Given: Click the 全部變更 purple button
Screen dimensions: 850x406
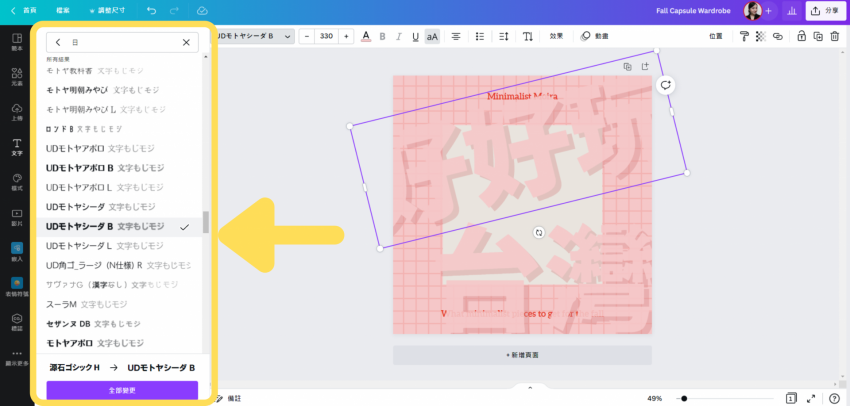Looking at the screenshot, I should click(x=122, y=390).
